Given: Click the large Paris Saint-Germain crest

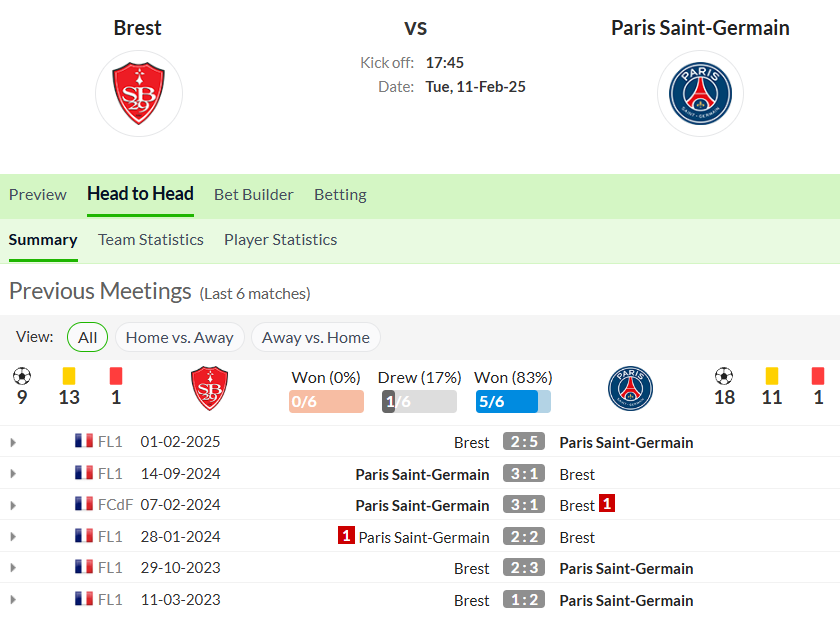Looking at the screenshot, I should [x=700, y=94].
